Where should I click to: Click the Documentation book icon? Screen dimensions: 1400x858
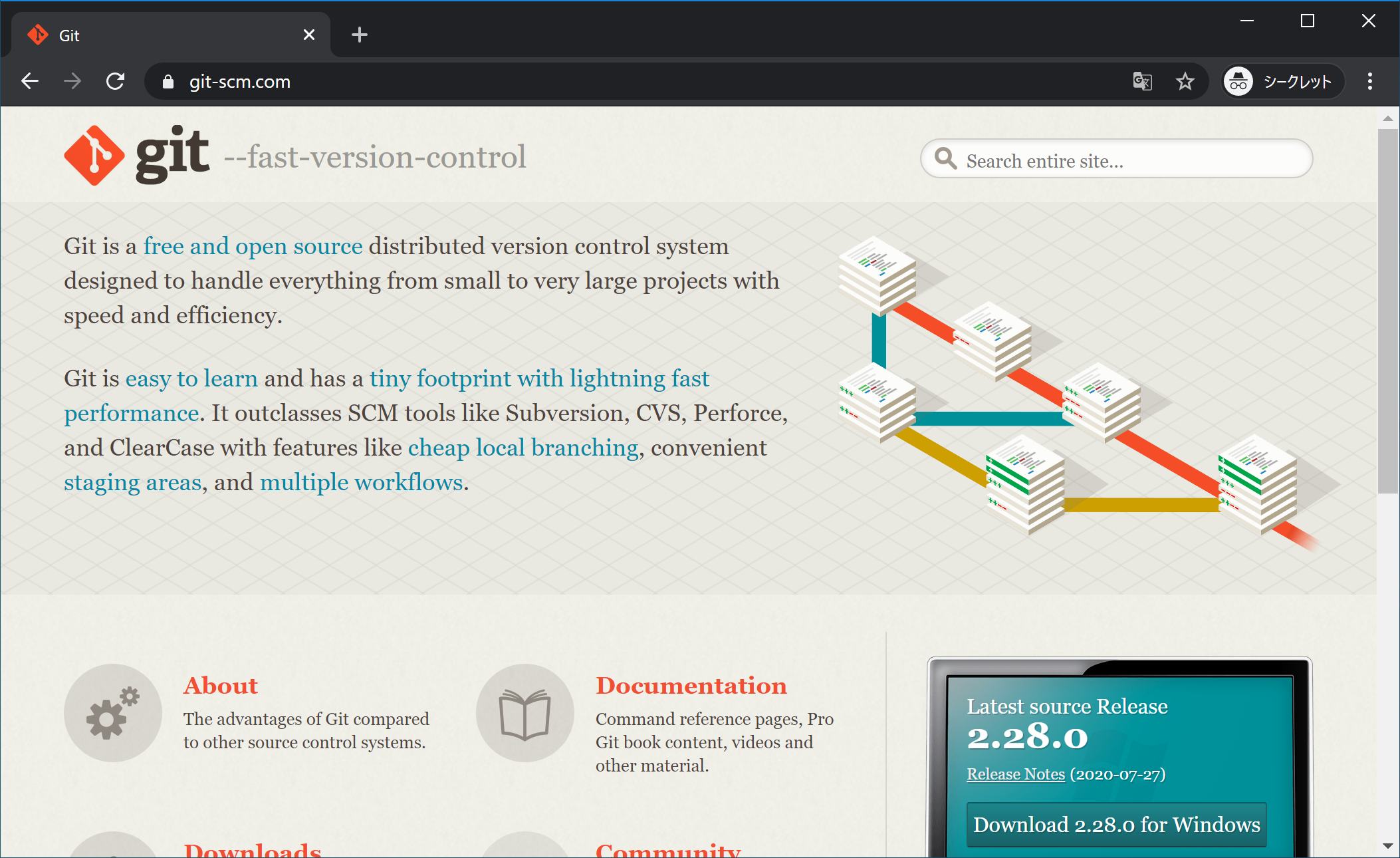coord(525,713)
